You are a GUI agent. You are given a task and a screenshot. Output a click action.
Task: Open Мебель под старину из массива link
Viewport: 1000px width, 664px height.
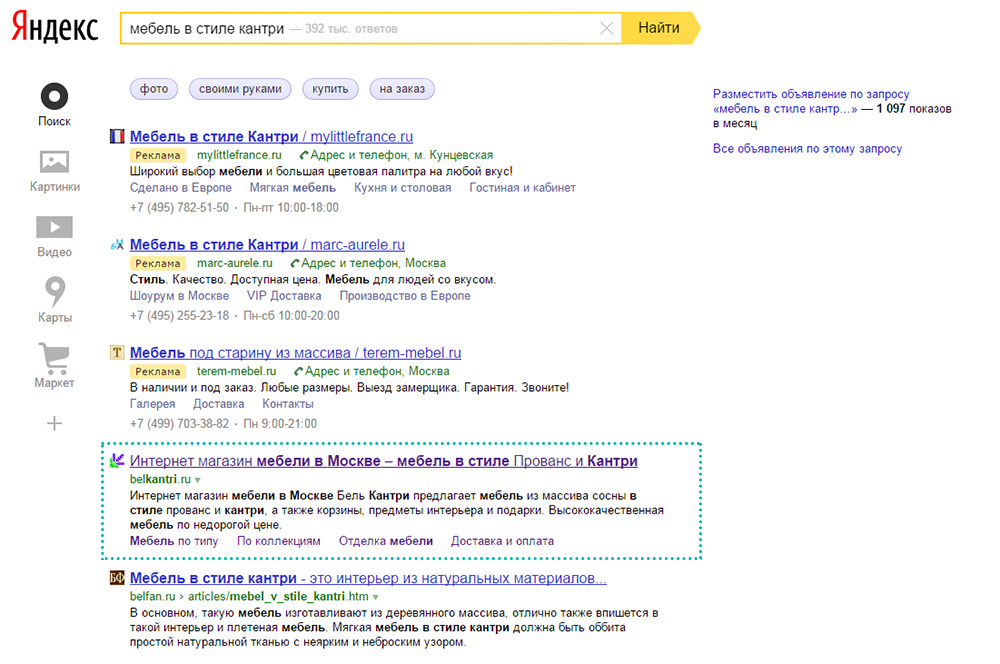click(x=295, y=353)
